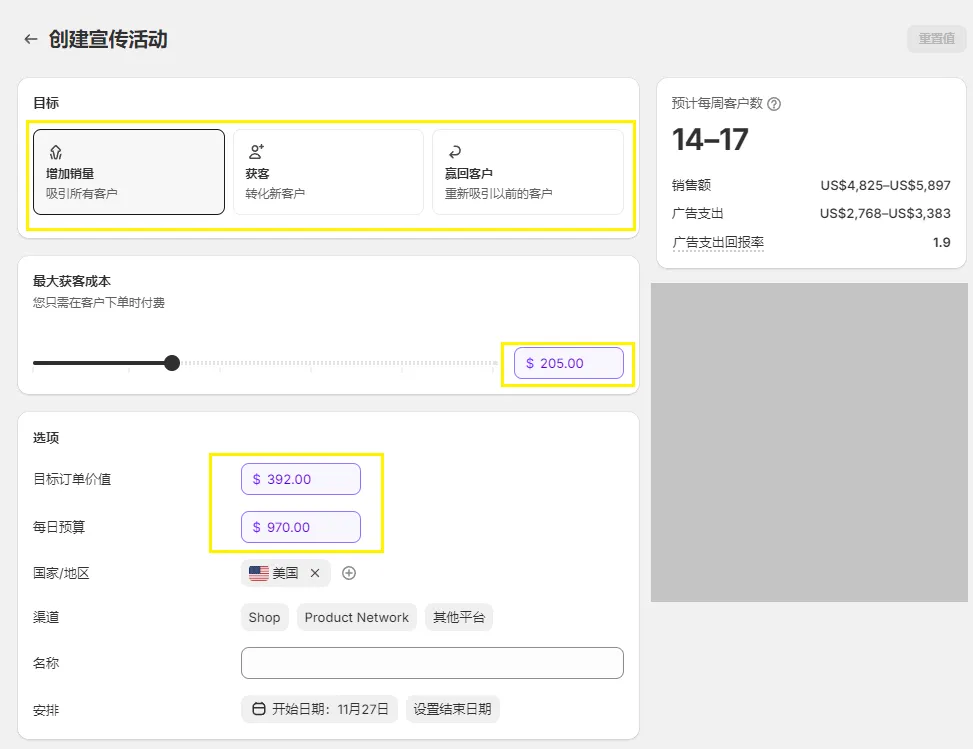This screenshot has height=749, width=973.
Task: Select the 获客 goal option
Action: click(x=328, y=172)
